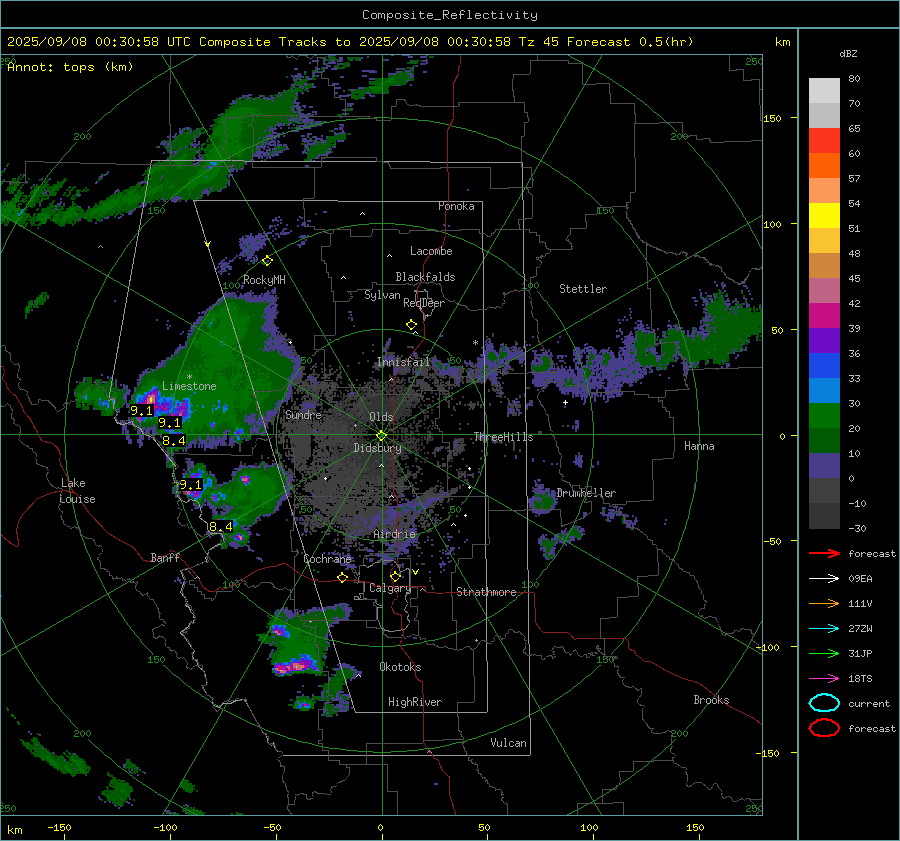Viewport: 900px width, 841px height.
Task: Pick the bright green 20-30 dBZ swatch
Action: click(824, 416)
